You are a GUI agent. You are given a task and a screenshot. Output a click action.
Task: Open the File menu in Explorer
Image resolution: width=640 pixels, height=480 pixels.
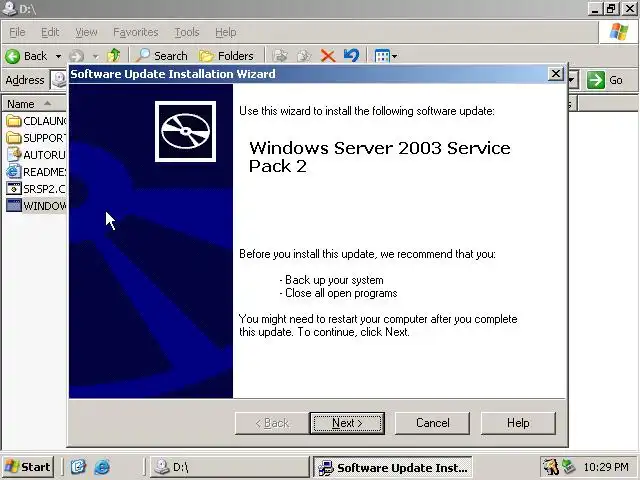(17, 32)
